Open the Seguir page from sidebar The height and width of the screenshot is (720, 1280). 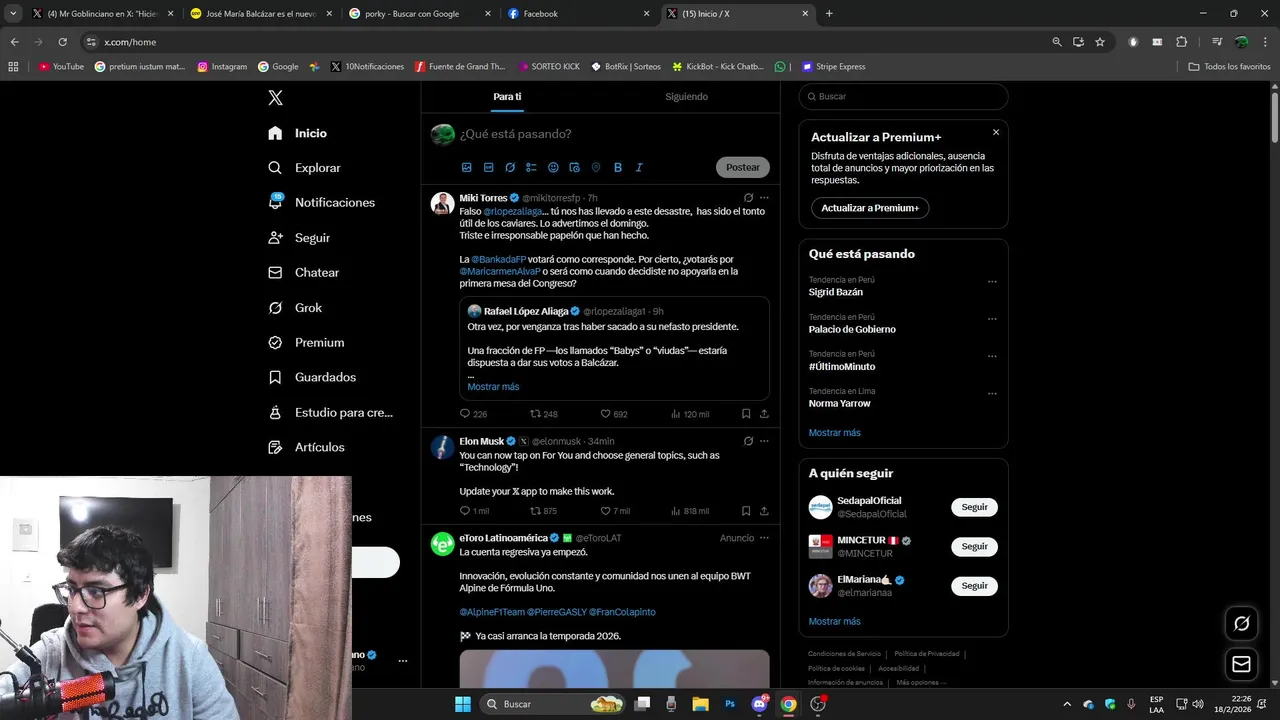click(299, 238)
